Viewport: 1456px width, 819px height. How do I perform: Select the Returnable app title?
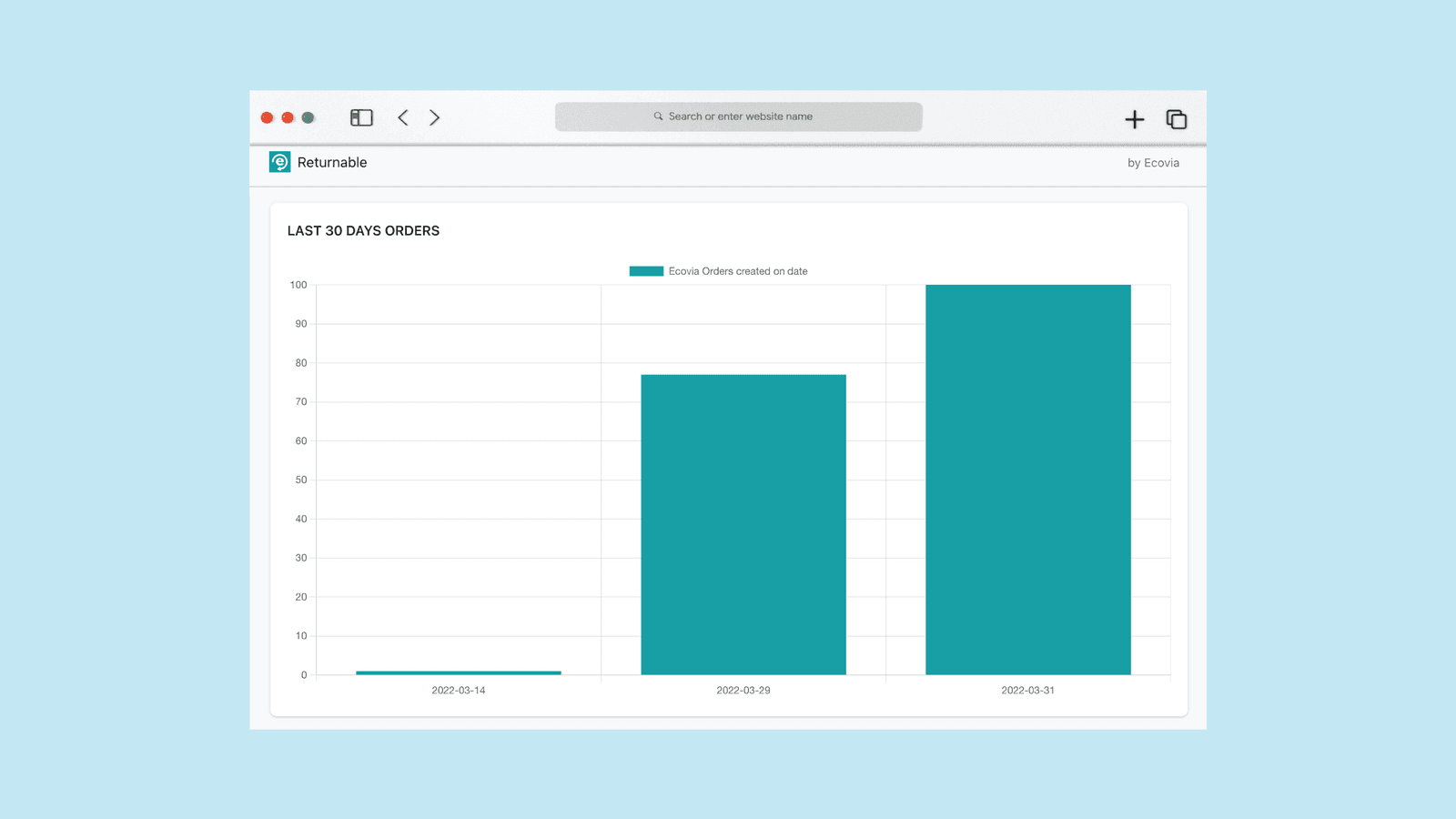(332, 162)
